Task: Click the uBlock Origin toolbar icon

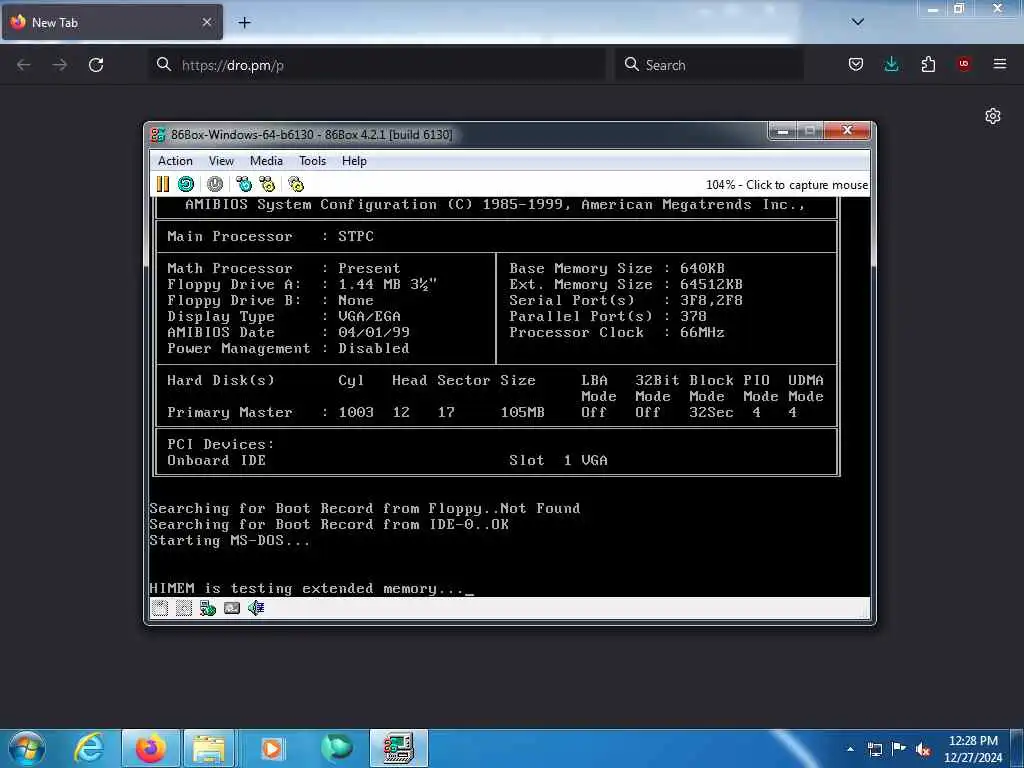Action: (964, 64)
